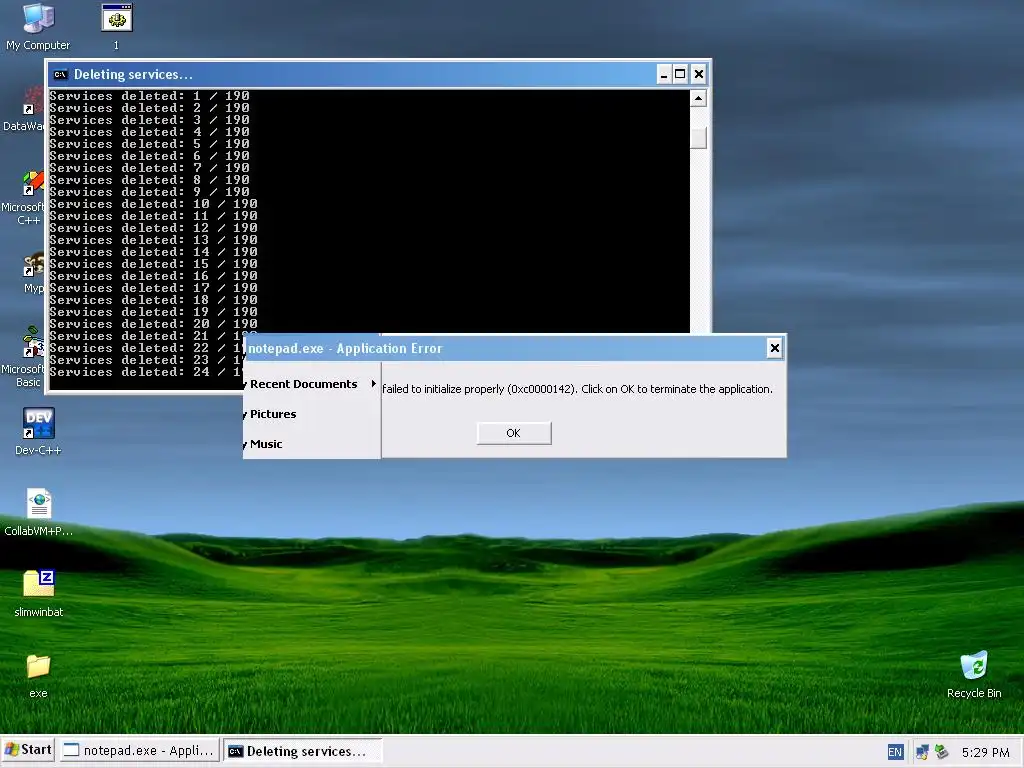Click the network computers tray icon

tap(922, 752)
